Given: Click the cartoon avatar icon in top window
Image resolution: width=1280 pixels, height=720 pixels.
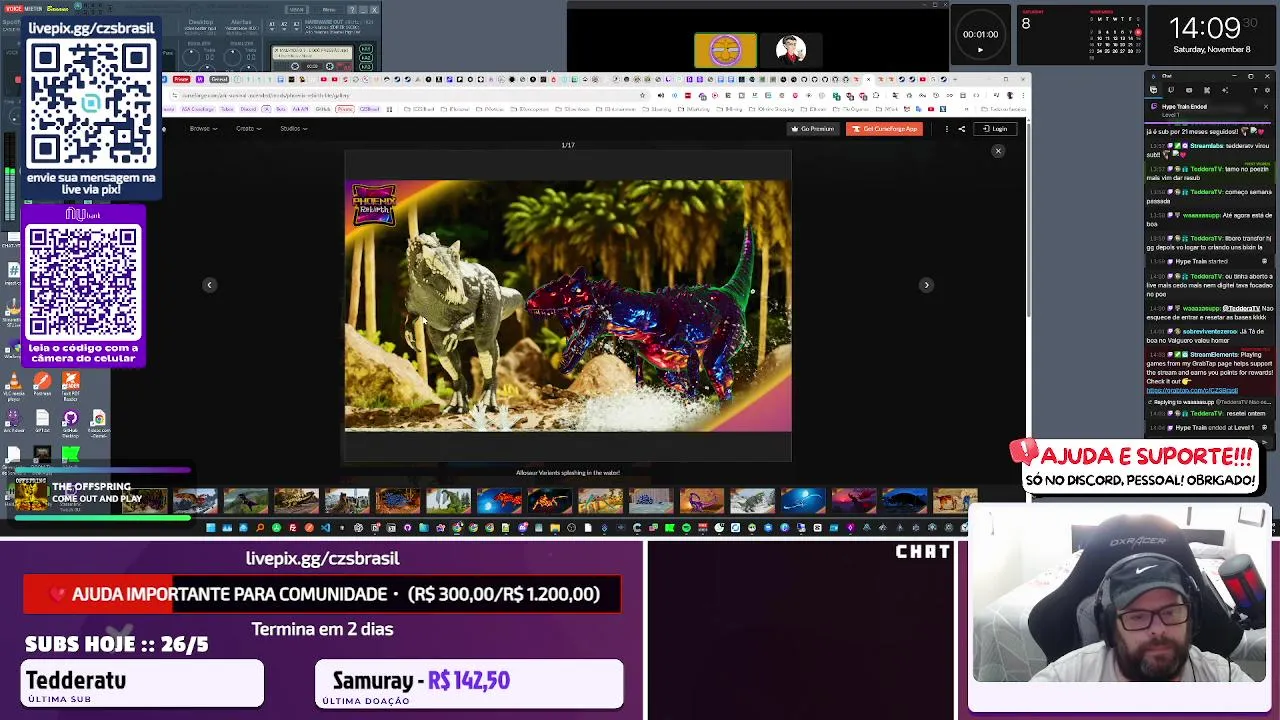Looking at the screenshot, I should point(791,49).
